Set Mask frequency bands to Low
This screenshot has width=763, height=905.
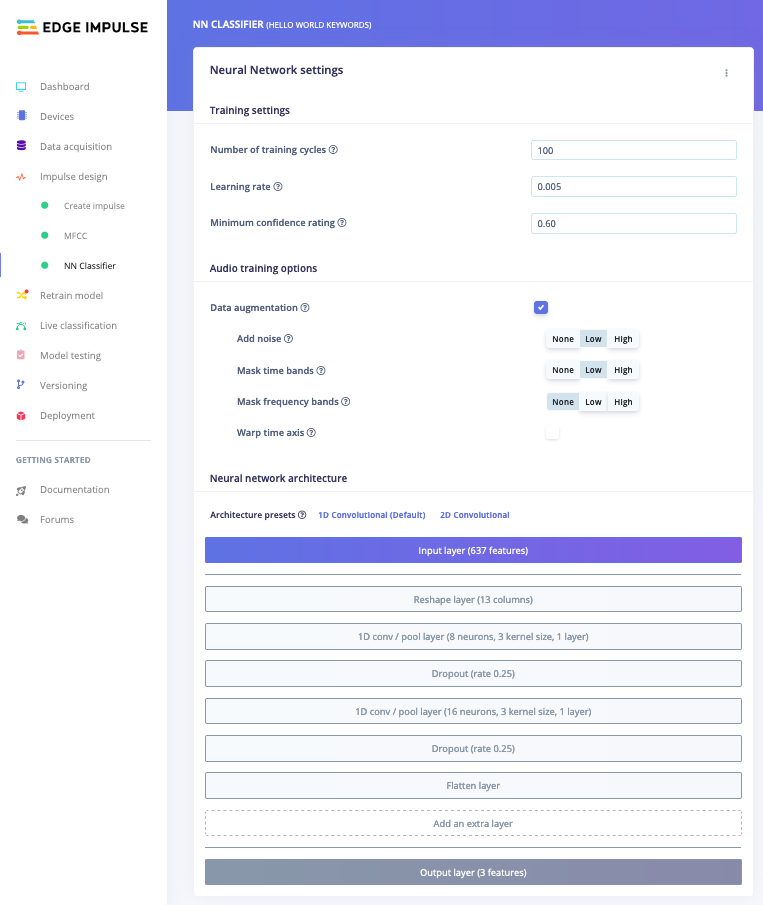[x=593, y=402]
